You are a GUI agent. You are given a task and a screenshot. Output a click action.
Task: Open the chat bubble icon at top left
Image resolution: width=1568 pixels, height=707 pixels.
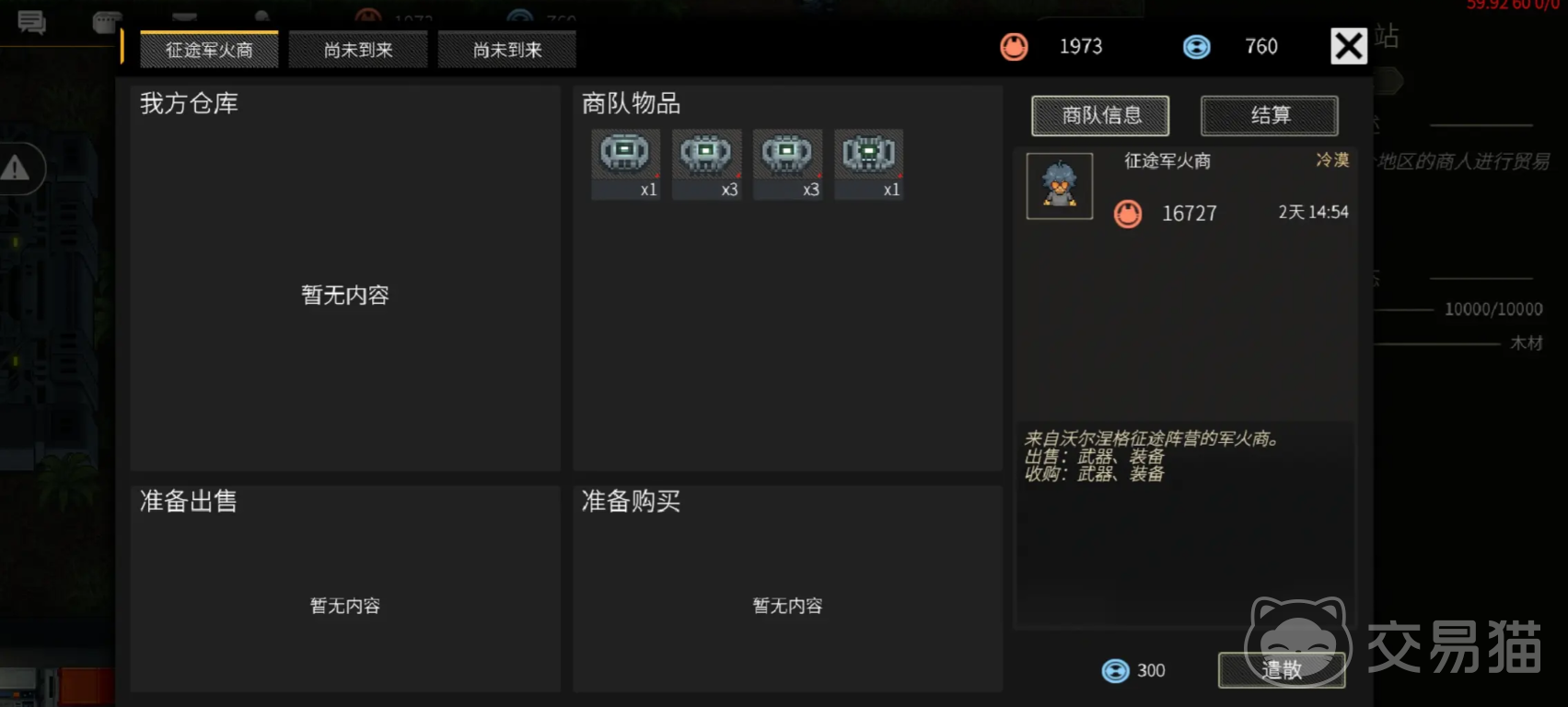pos(31,22)
